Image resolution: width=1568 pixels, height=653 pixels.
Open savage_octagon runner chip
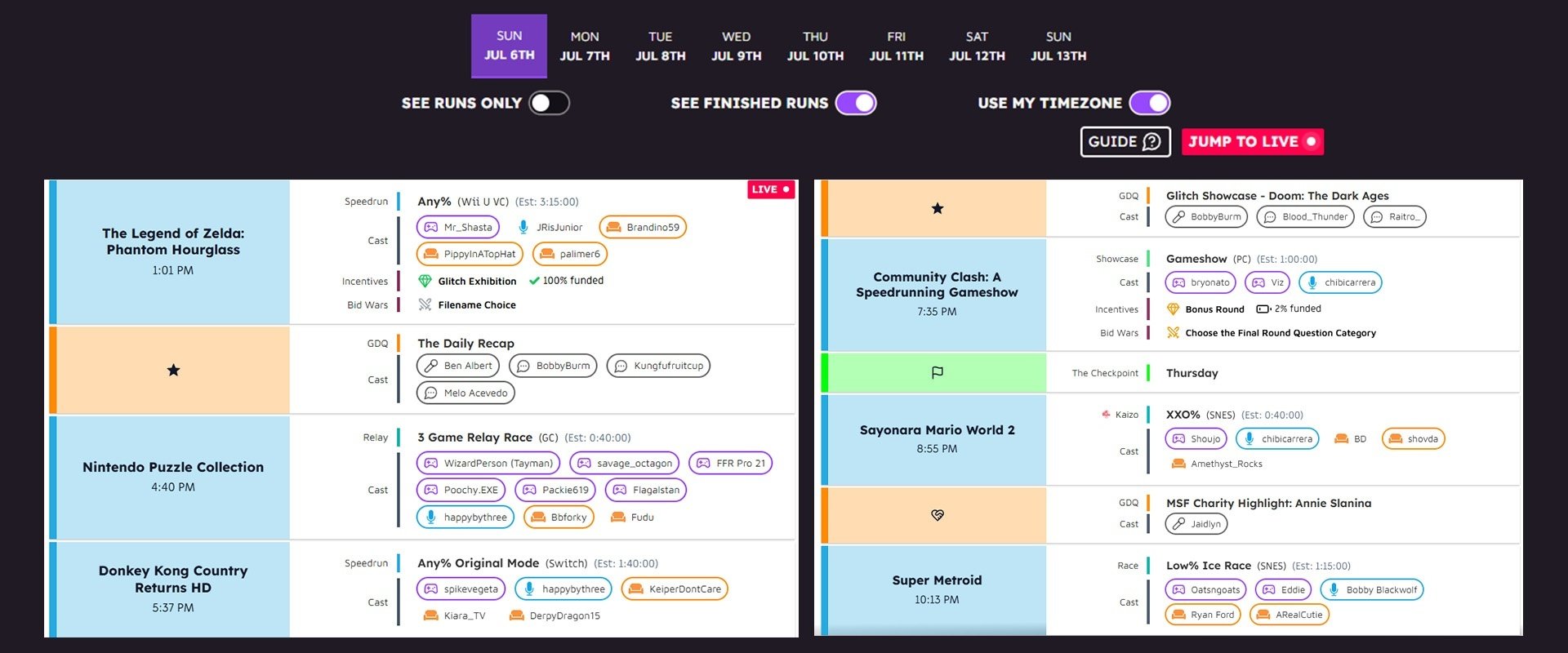625,463
